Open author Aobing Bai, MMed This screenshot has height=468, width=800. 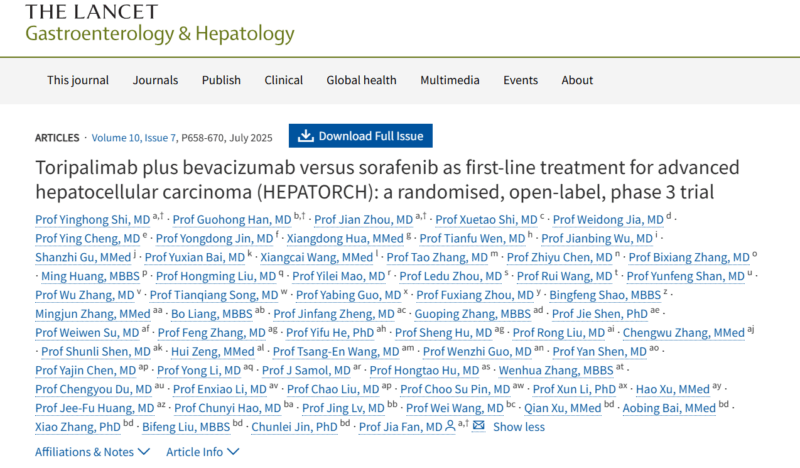click(x=669, y=409)
